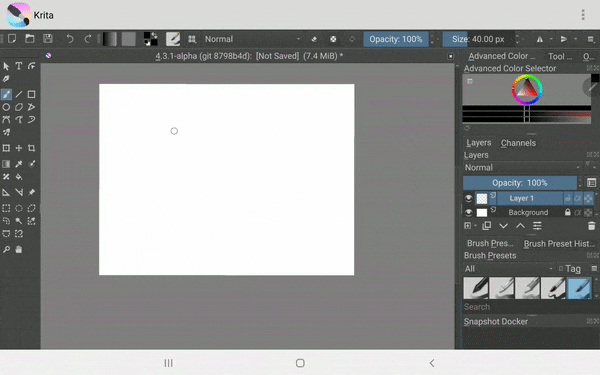Select the Polygon tool
Screen dimensions: 600x375
coord(19,107)
